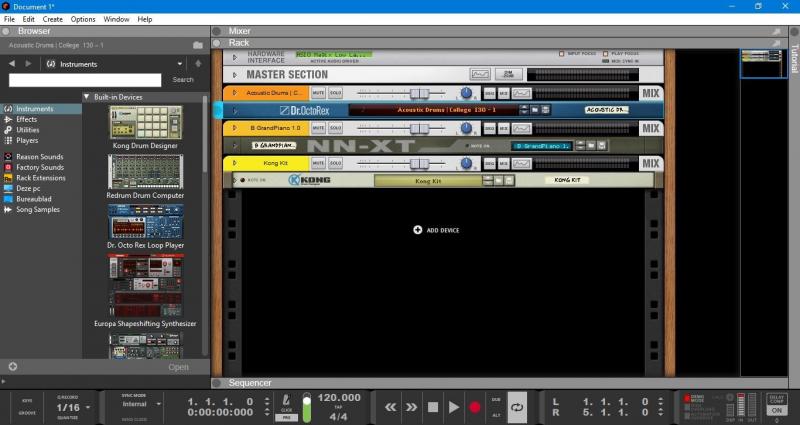The image size is (800, 425).
Task: Unfold the Acoustic Drums mix channel
Action: (x=235, y=93)
